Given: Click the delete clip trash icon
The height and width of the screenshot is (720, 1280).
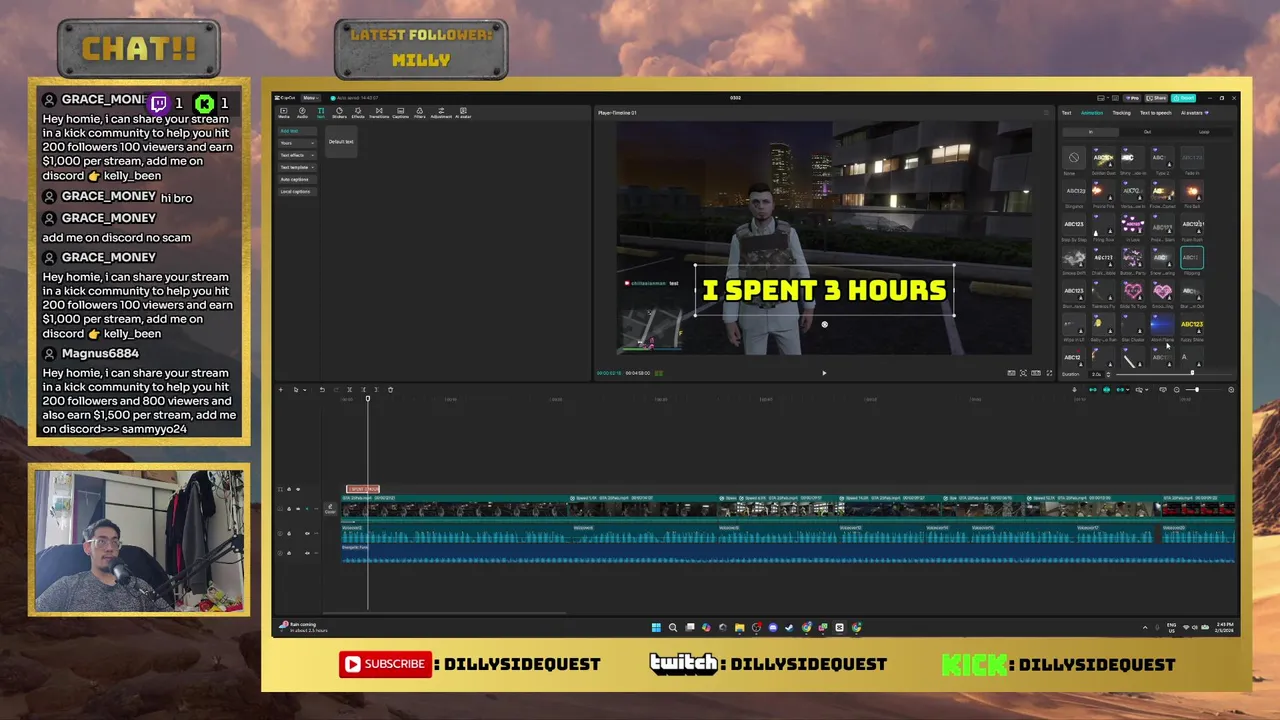Looking at the screenshot, I should coord(390,390).
